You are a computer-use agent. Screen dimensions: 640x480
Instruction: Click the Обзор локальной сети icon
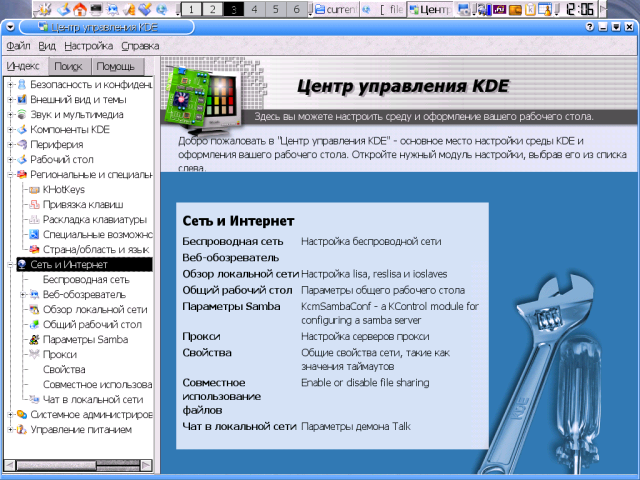tap(35, 309)
